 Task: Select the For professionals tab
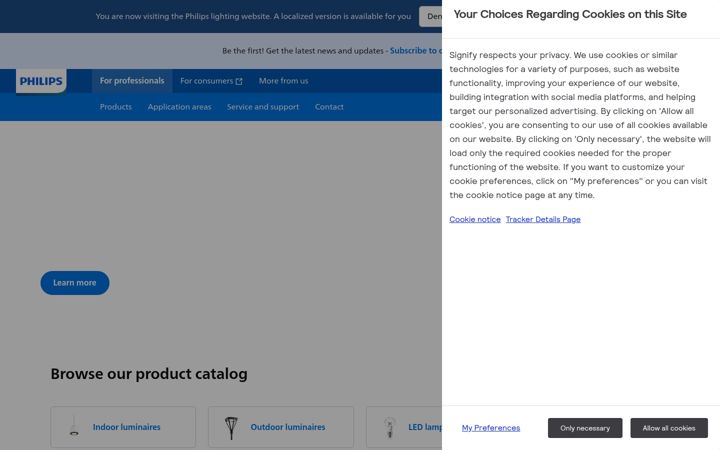click(x=132, y=81)
